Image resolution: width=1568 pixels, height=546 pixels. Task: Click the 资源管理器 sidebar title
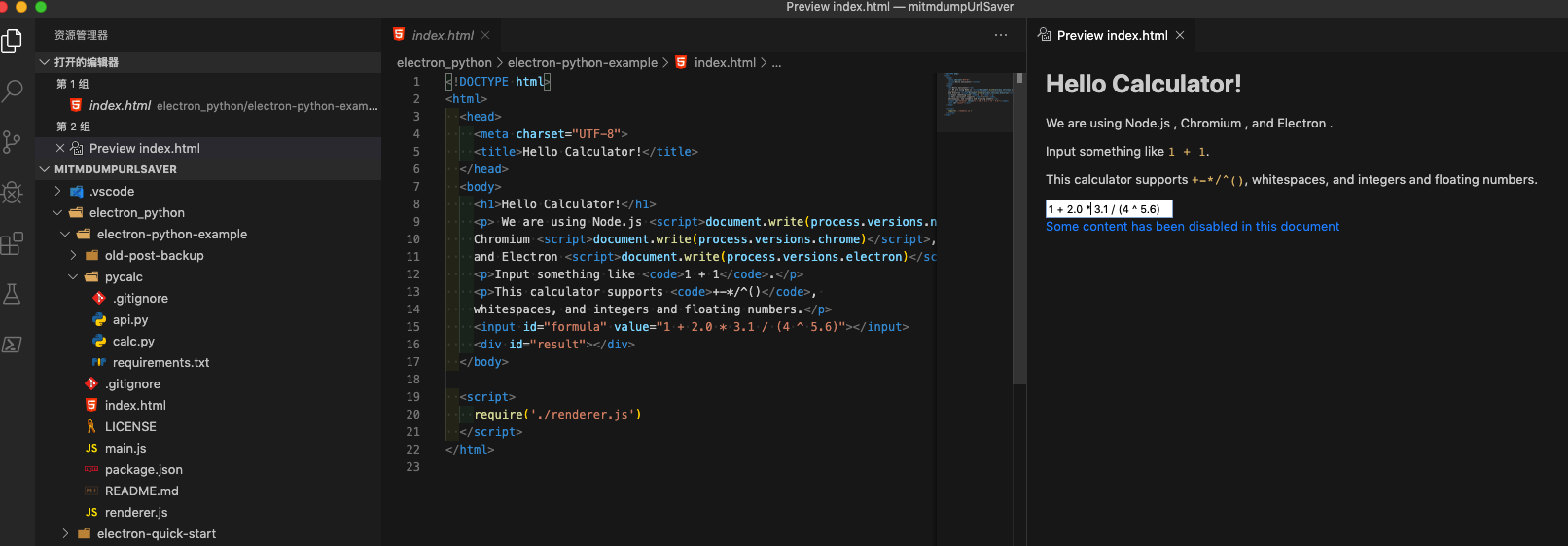tap(81, 35)
